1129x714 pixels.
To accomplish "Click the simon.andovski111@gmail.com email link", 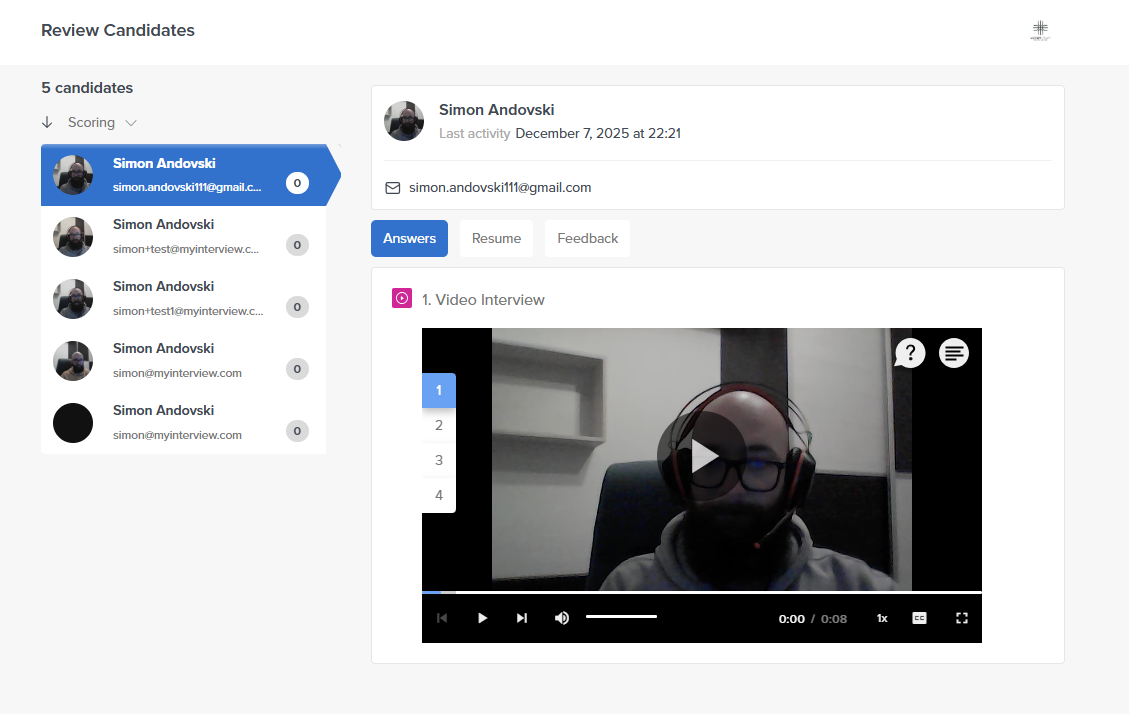I will point(499,187).
